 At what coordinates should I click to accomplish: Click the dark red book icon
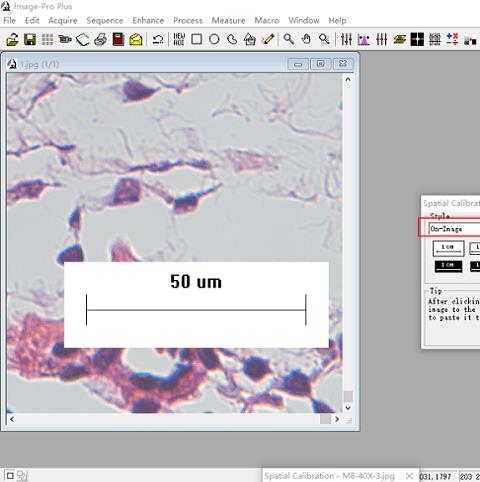[x=118, y=40]
